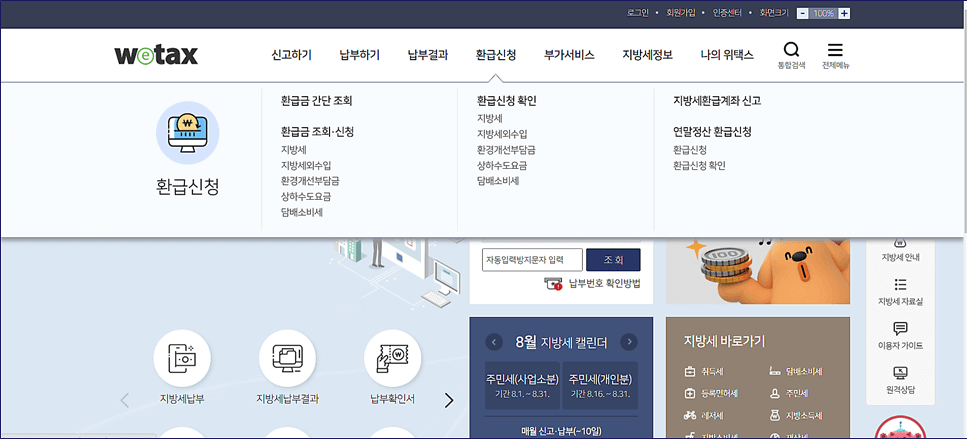Go to previous month in 지방세 캘린더

point(494,342)
